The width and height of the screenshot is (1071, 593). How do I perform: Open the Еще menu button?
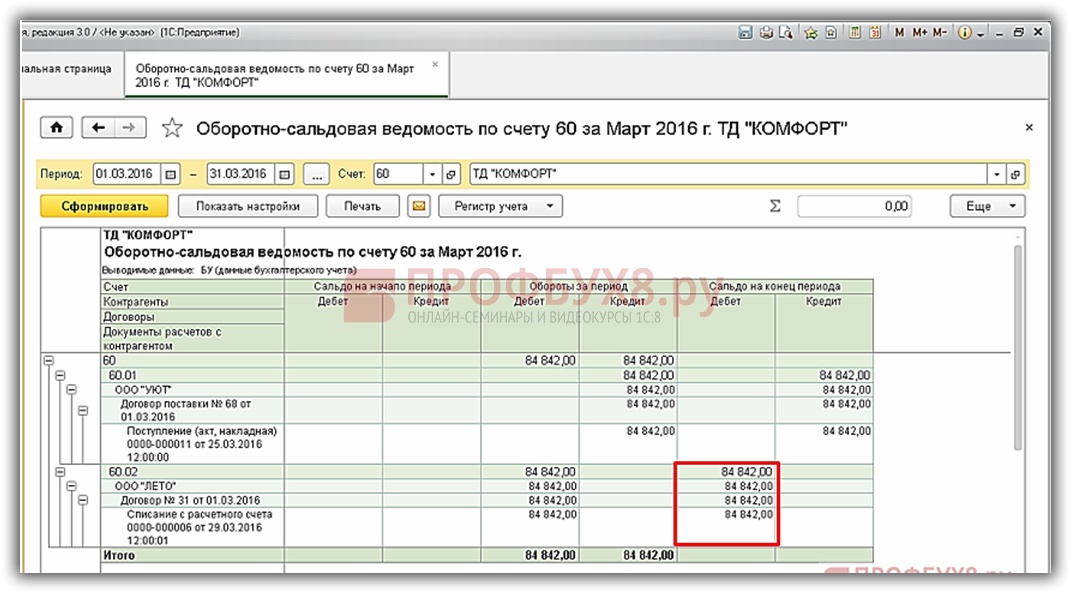tap(987, 206)
